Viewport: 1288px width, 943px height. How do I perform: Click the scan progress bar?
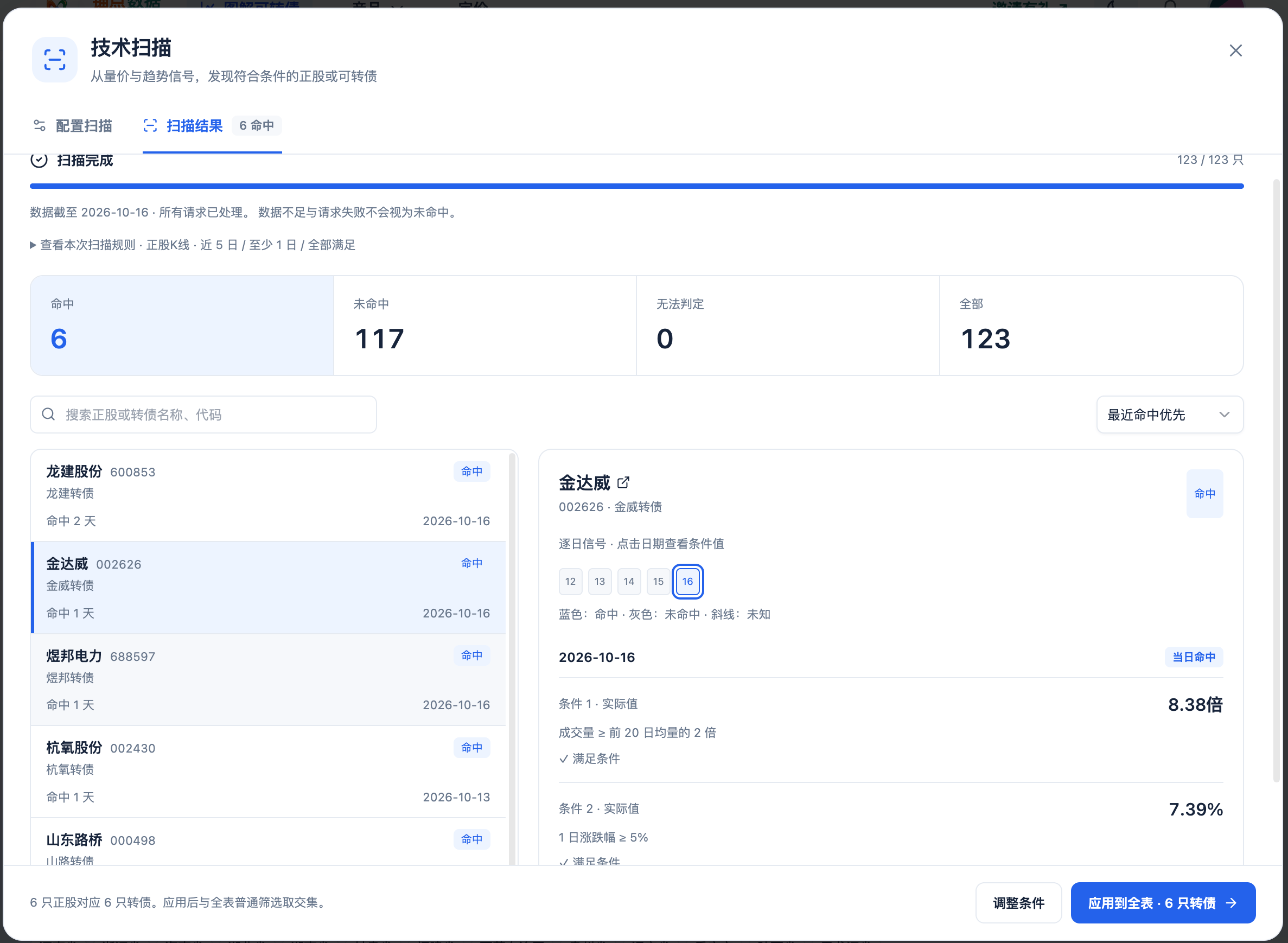coord(637,186)
